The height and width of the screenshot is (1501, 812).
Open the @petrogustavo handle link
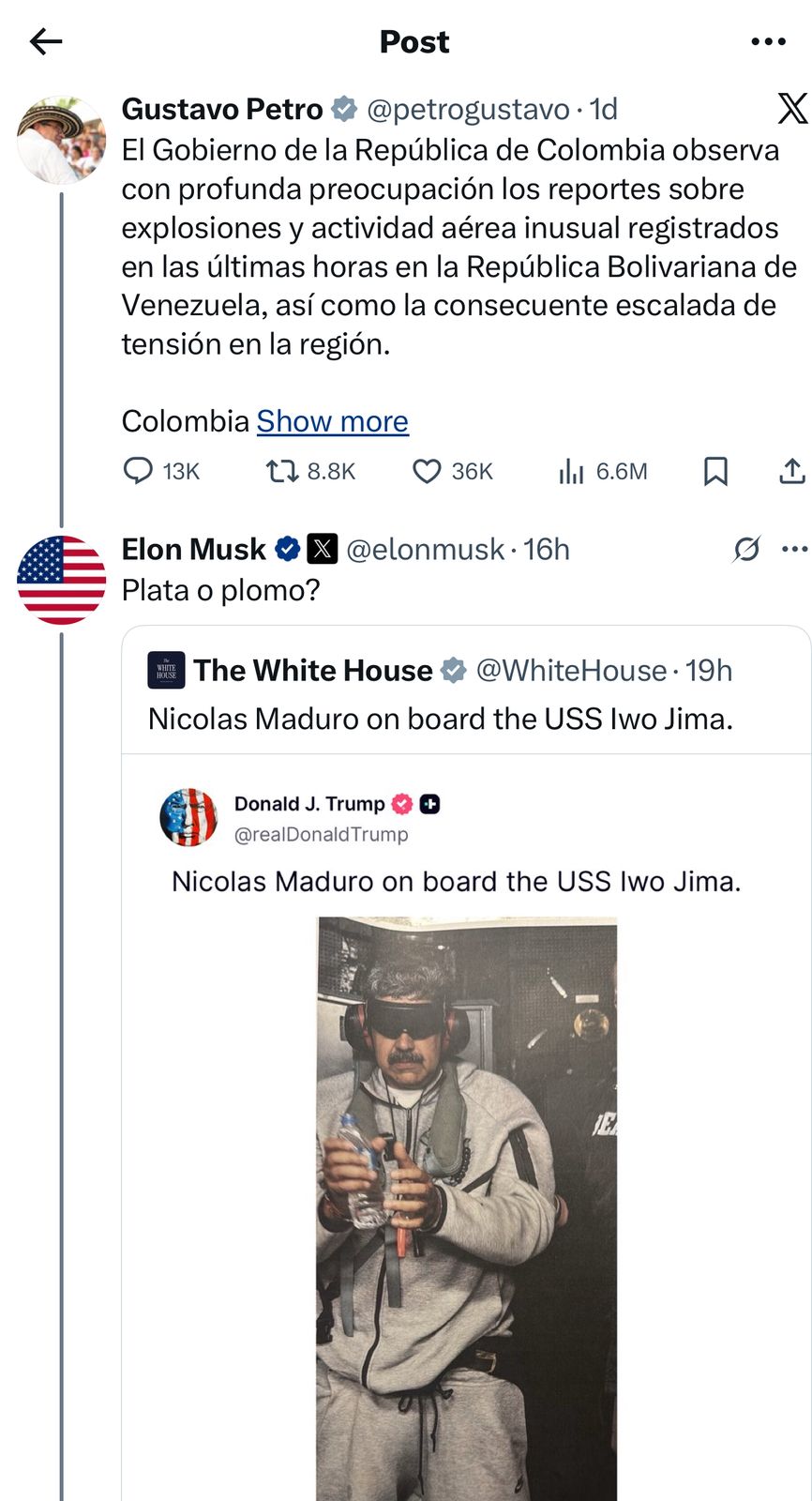tap(468, 110)
